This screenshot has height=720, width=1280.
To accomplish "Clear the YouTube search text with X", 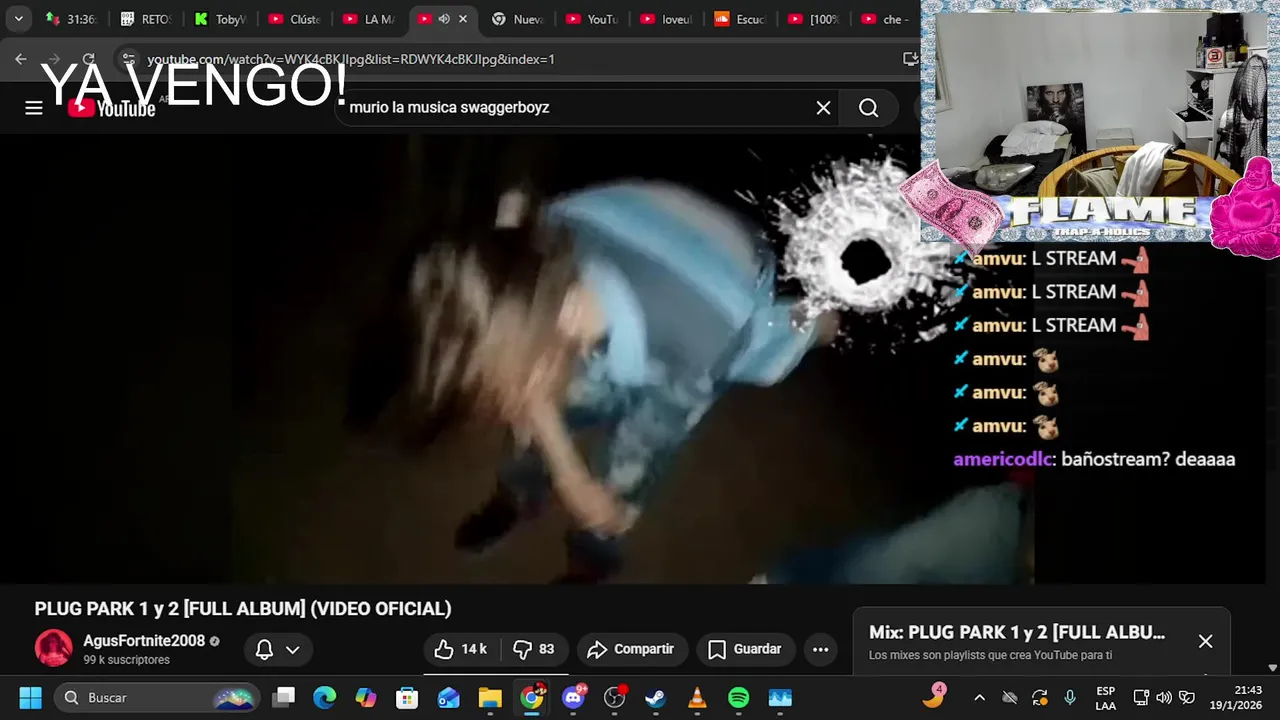I will pyautogui.click(x=823, y=108).
